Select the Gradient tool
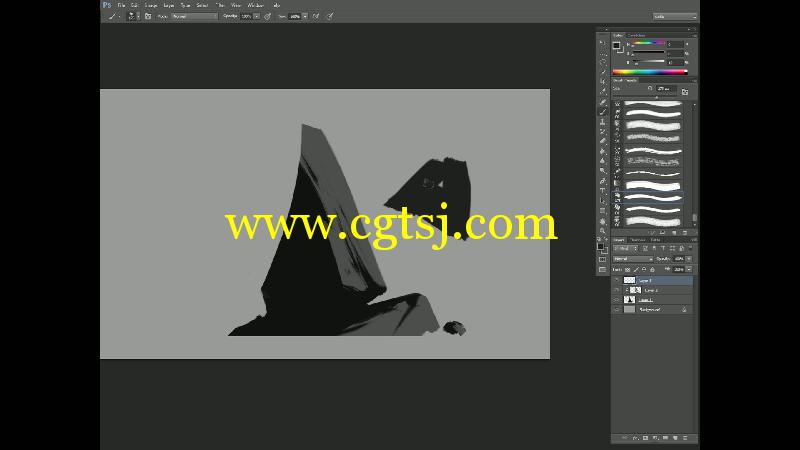This screenshot has width=800, height=450. 603,151
